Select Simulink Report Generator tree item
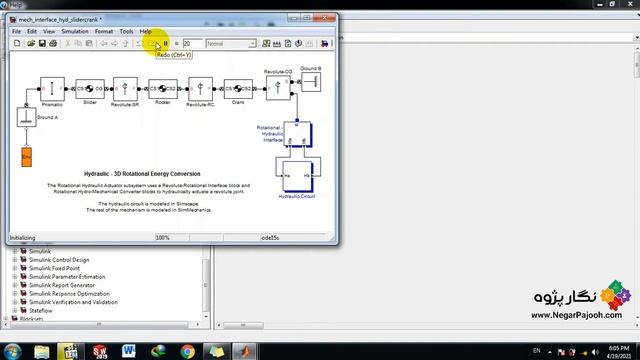Image resolution: width=640 pixels, height=360 pixels. coord(62,285)
